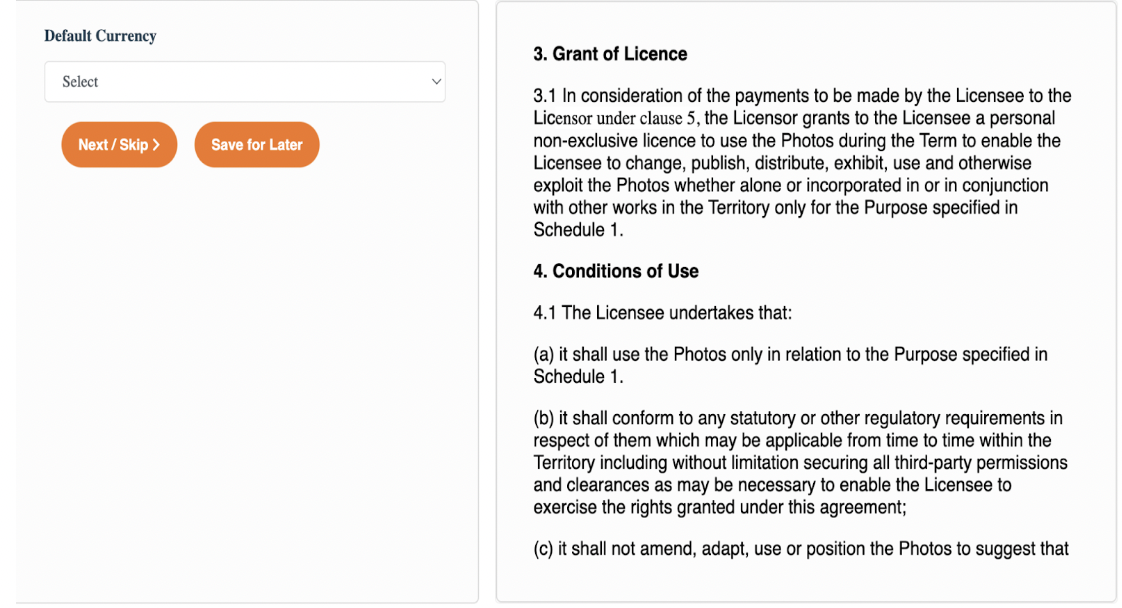Click the chevron arrow of the currency select
The image size is (1122, 608).
(x=436, y=82)
